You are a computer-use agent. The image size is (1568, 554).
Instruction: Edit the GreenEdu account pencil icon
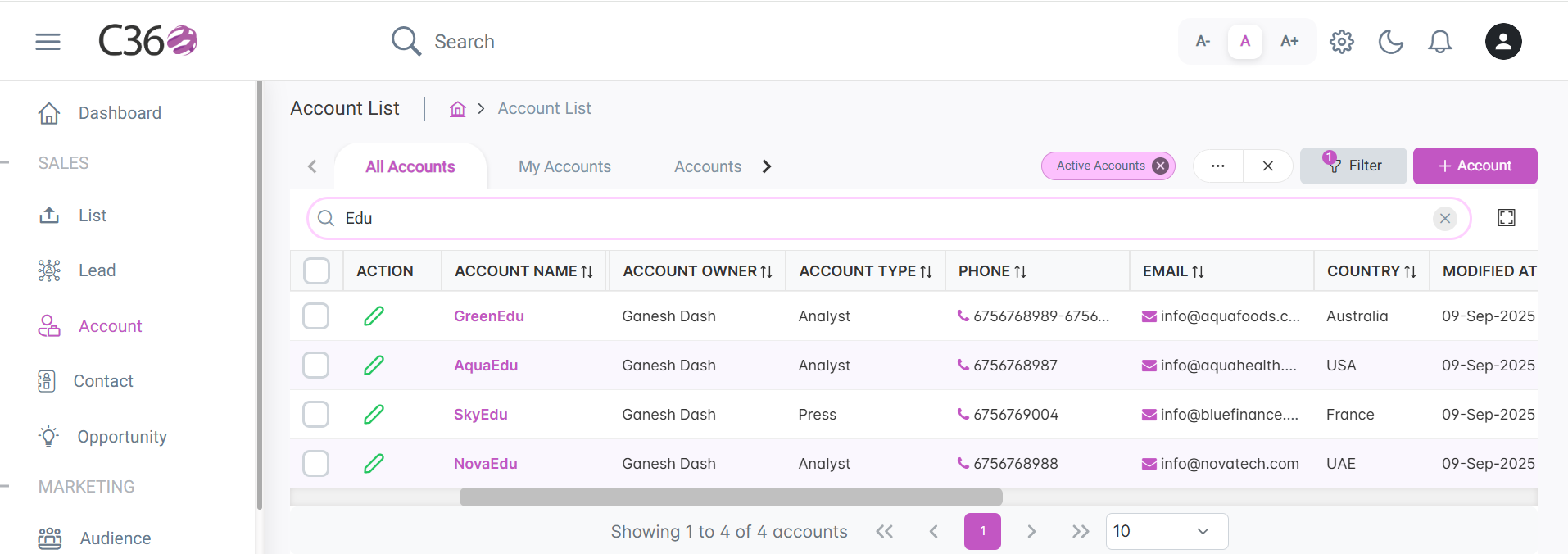point(374,316)
